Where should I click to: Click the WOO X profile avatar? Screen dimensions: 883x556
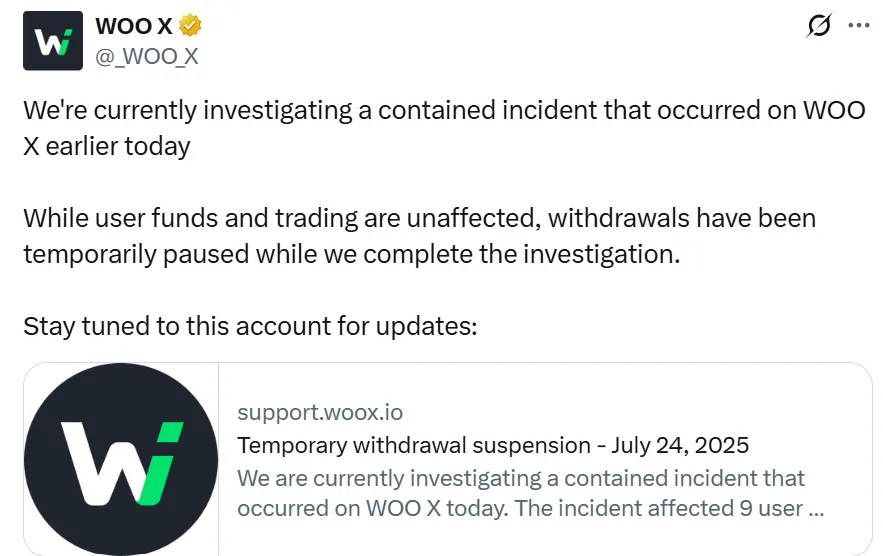(53, 40)
